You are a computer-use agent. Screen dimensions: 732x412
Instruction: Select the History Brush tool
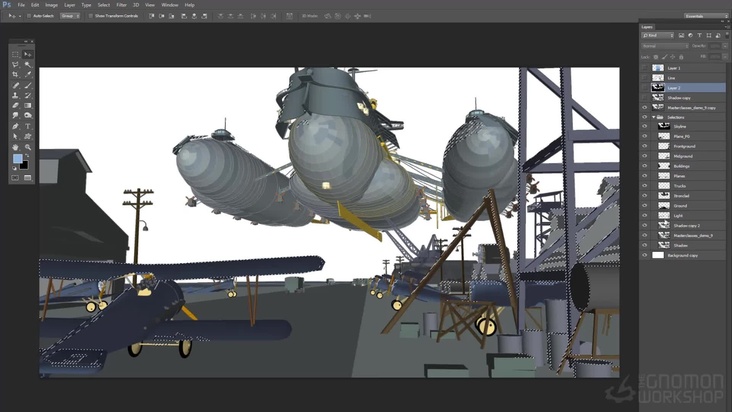(28, 95)
